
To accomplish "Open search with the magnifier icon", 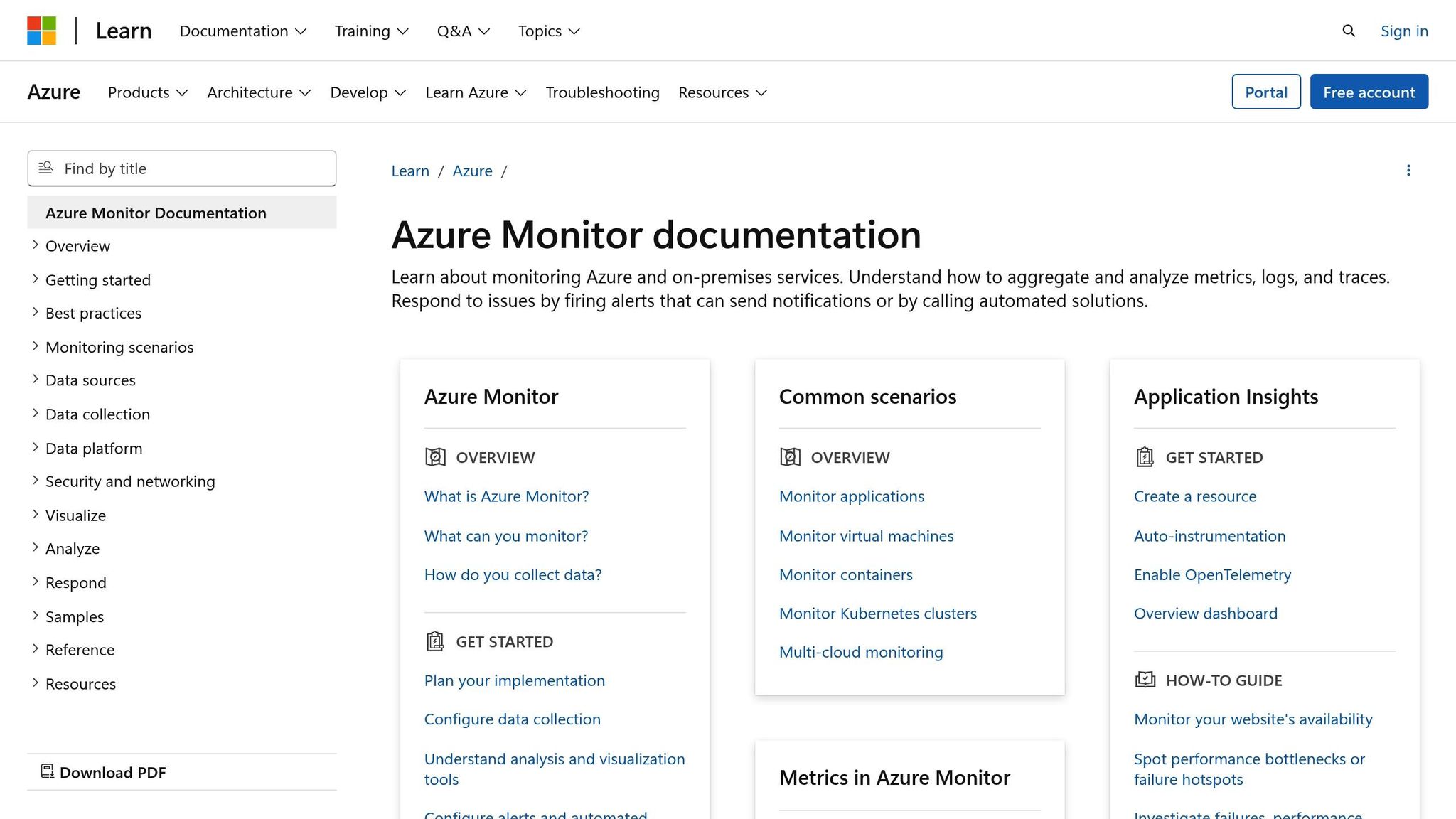I will tap(1348, 31).
